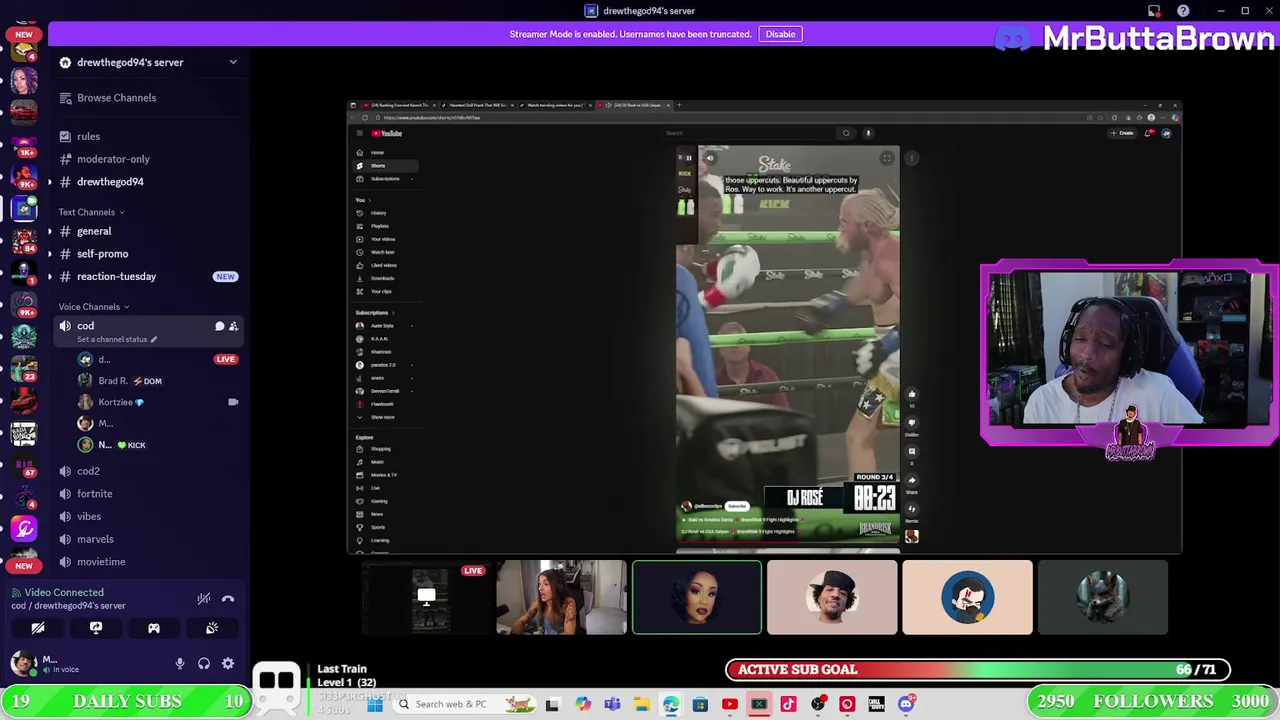This screenshot has height=720, width=1280.
Task: Like the YouTube short
Action: 911,394
